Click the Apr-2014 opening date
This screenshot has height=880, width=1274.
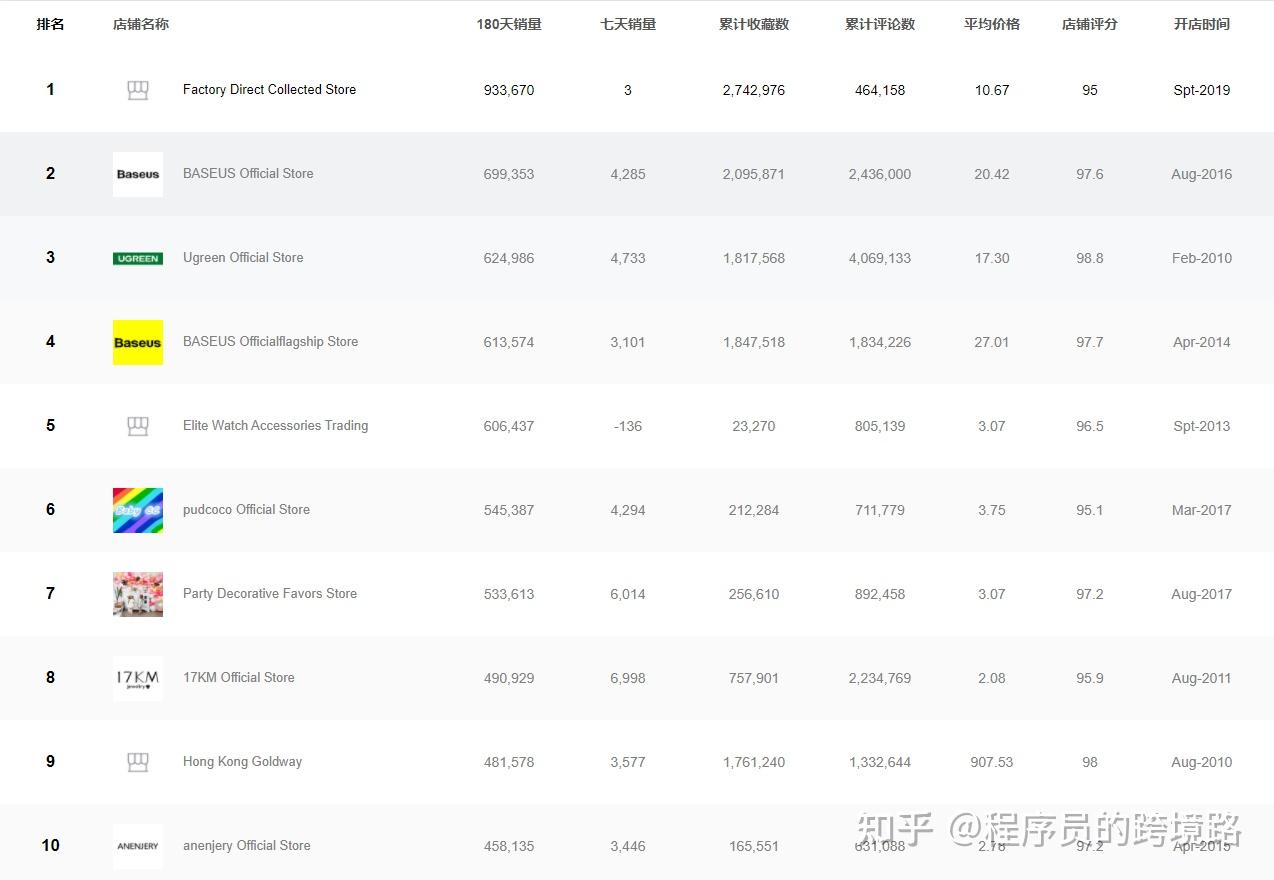click(x=1202, y=342)
